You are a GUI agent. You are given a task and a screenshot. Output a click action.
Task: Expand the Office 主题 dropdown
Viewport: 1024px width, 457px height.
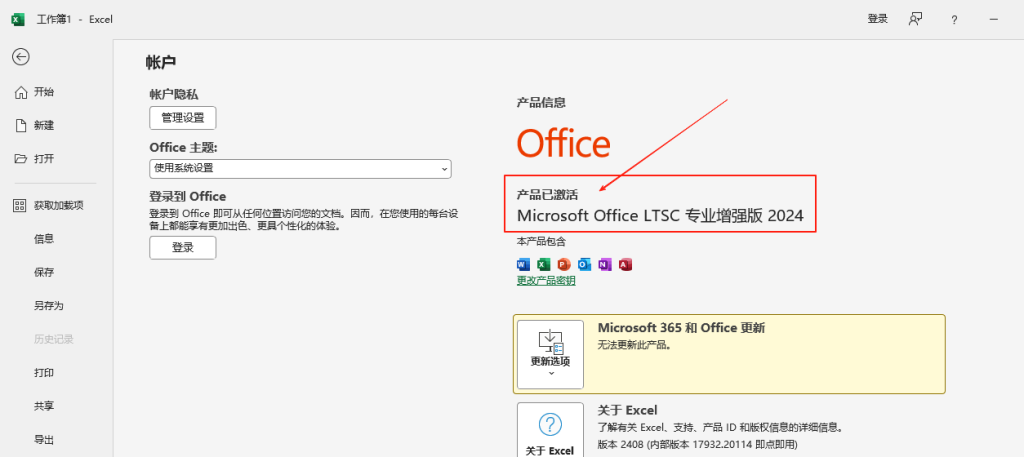coord(300,168)
